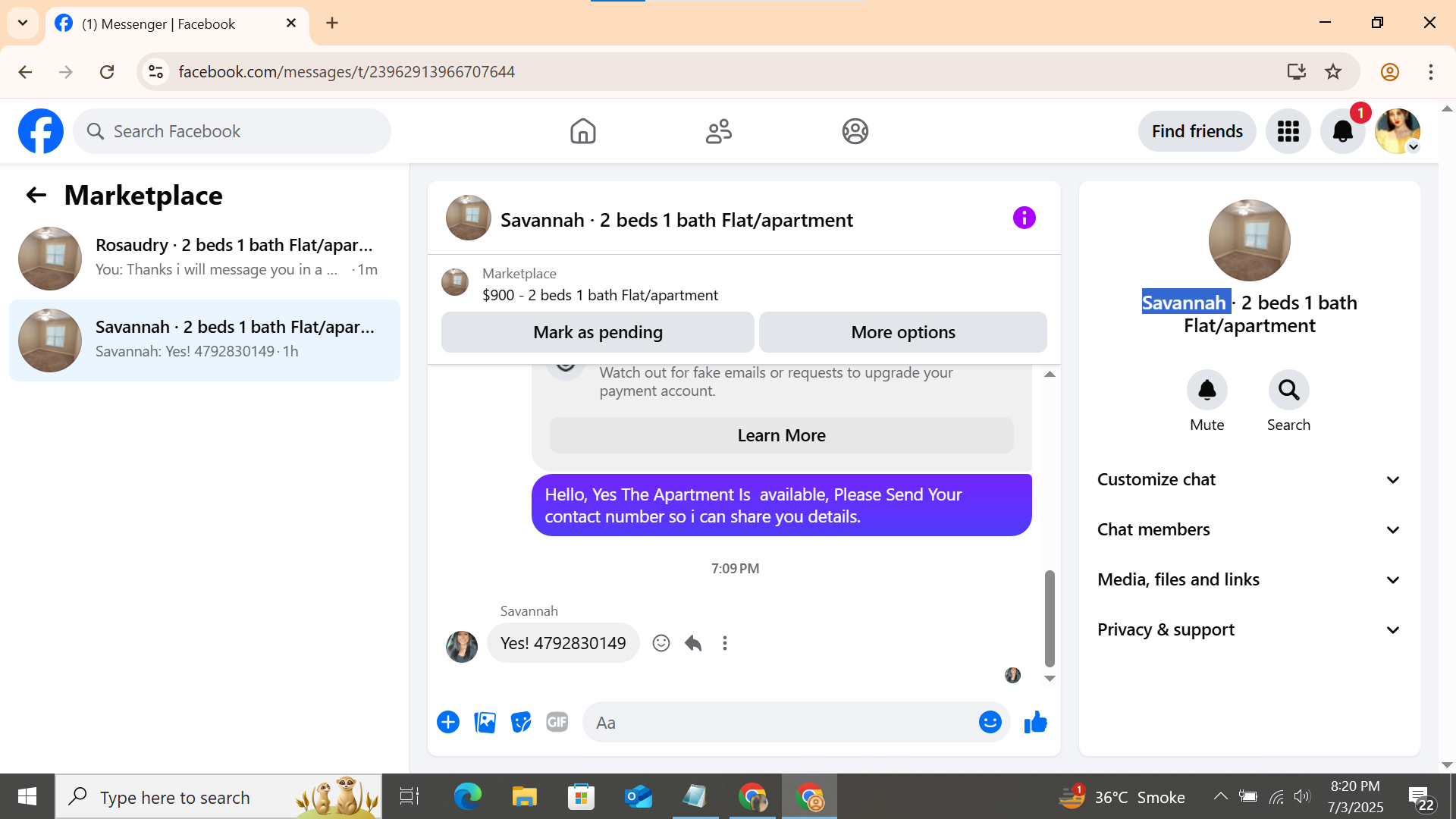1456x819 pixels.
Task: Open File Explorer from Windows taskbar
Action: point(523,797)
